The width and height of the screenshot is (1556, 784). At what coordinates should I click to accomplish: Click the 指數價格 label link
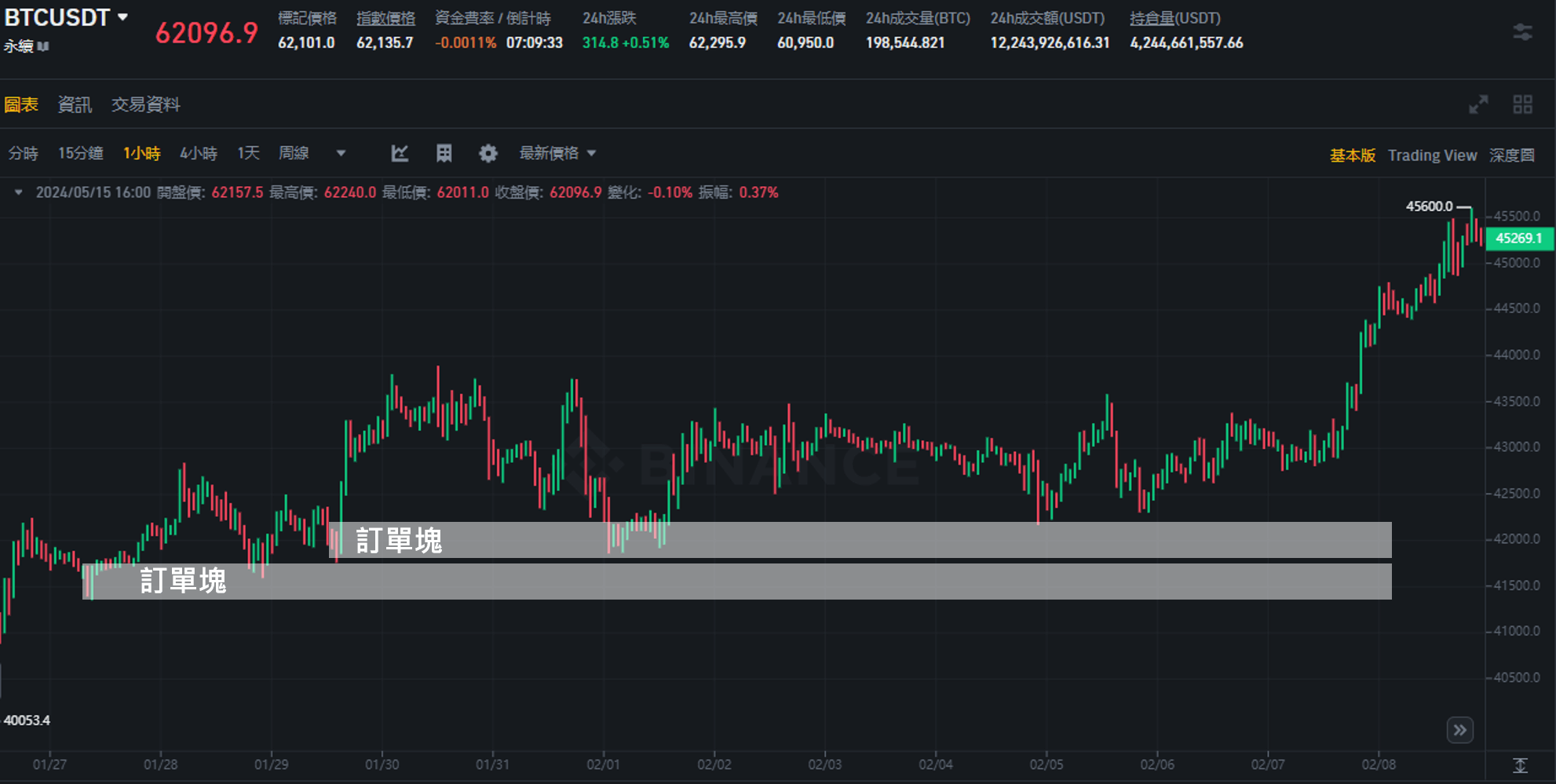[x=385, y=18]
